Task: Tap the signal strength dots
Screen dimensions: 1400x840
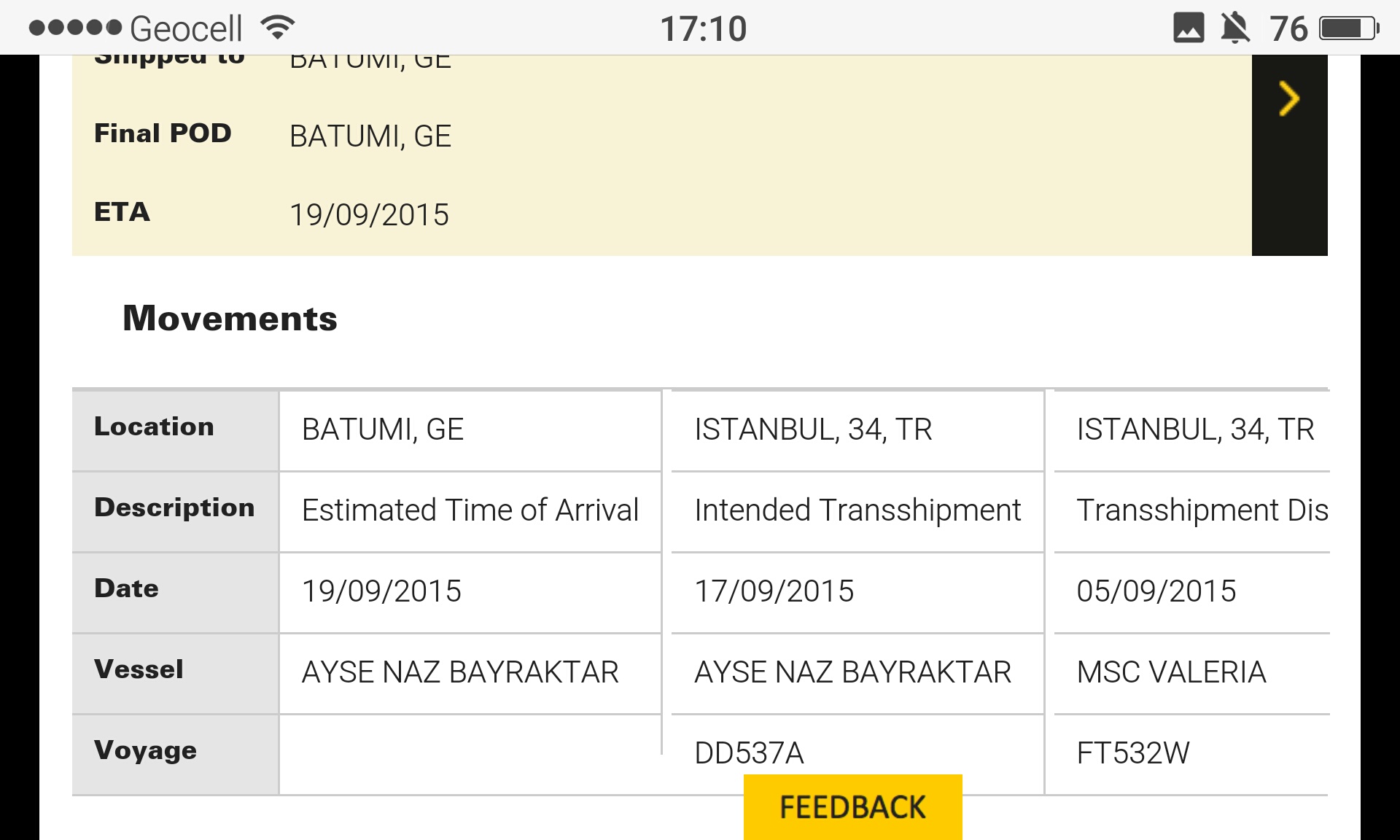Action: click(75, 28)
